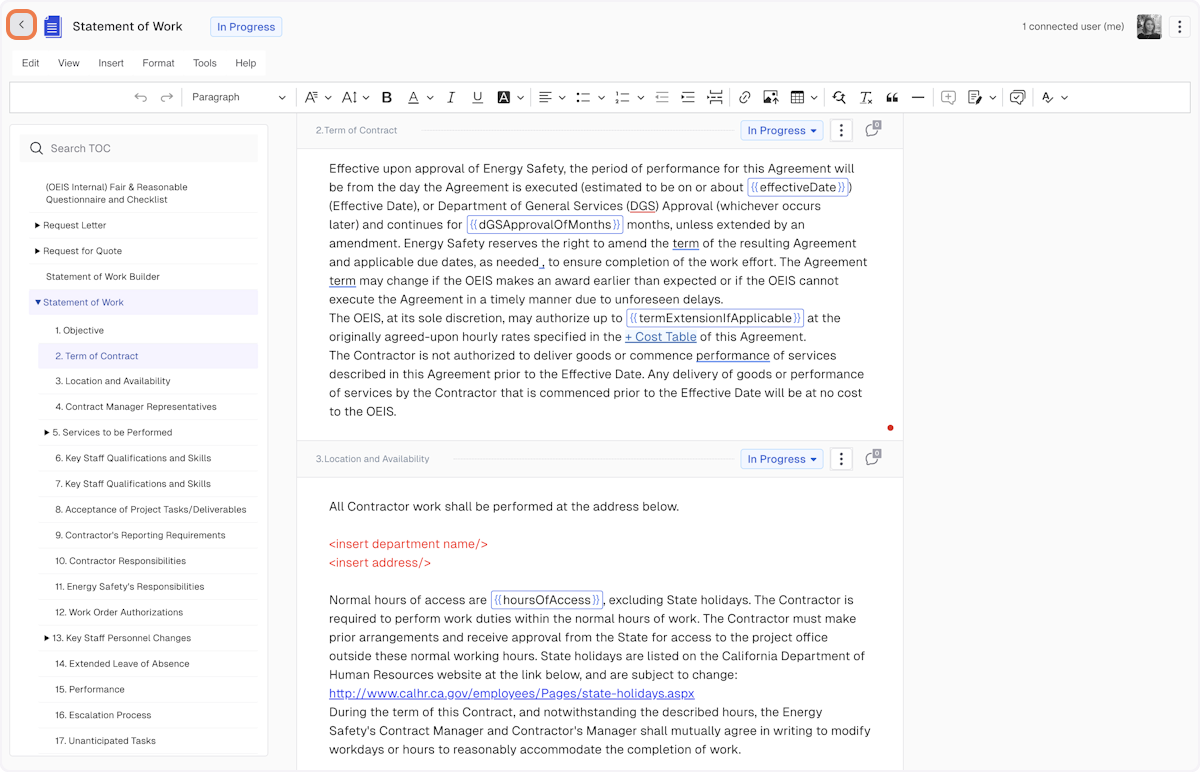Toggle underline formatting
1200x772 pixels.
pos(477,97)
